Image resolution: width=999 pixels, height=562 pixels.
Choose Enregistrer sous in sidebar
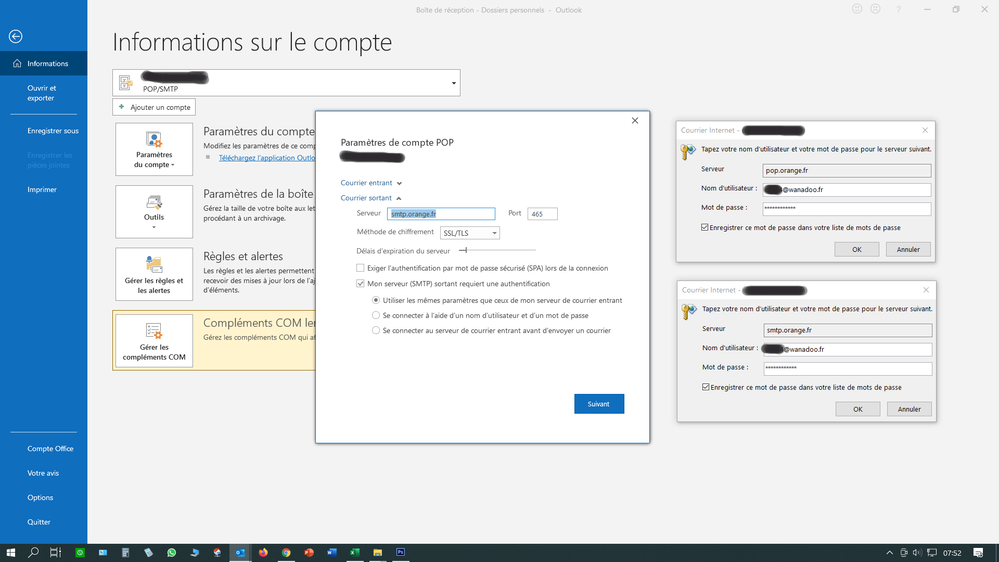[x=53, y=131]
